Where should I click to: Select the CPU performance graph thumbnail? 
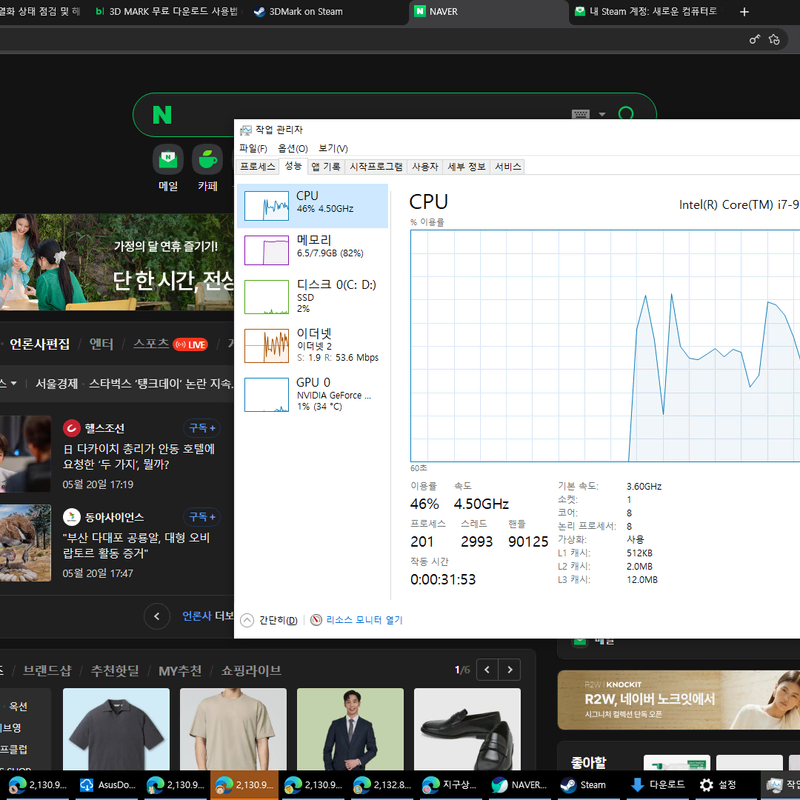coord(266,206)
